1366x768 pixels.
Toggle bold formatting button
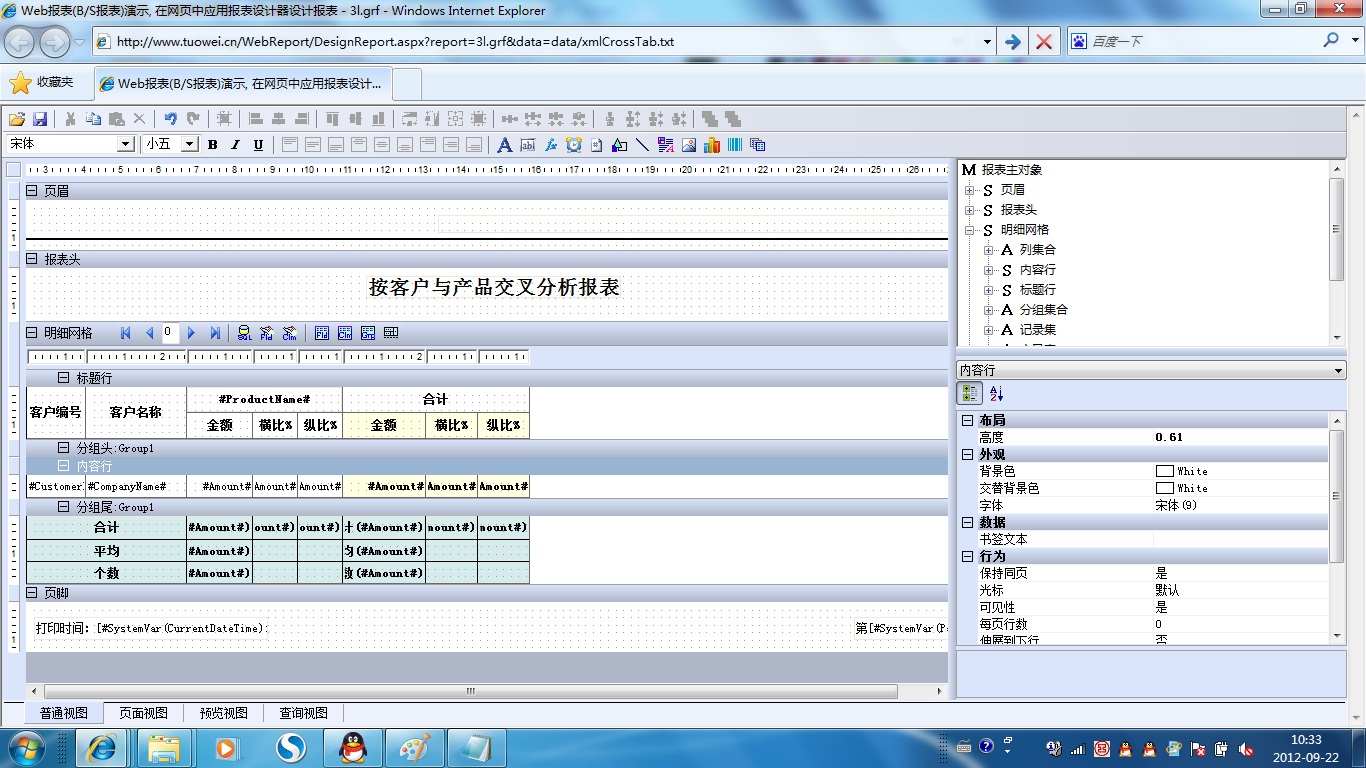coord(213,145)
